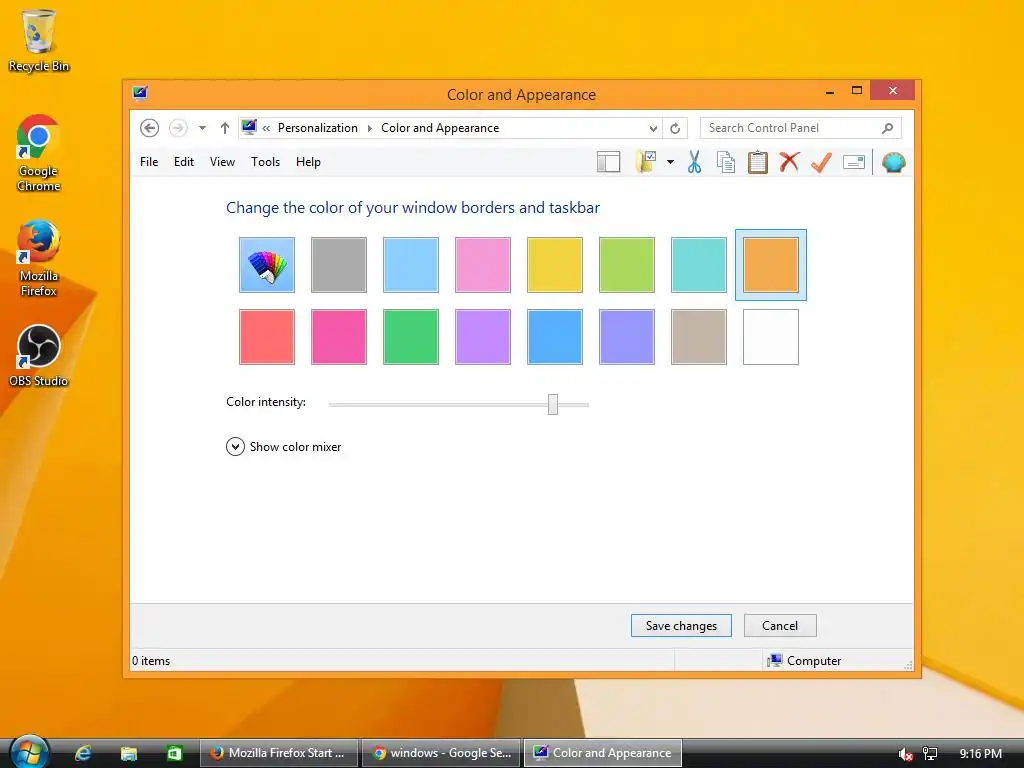Image resolution: width=1024 pixels, height=768 pixels.
Task: Open the File menu
Action: pos(149,162)
